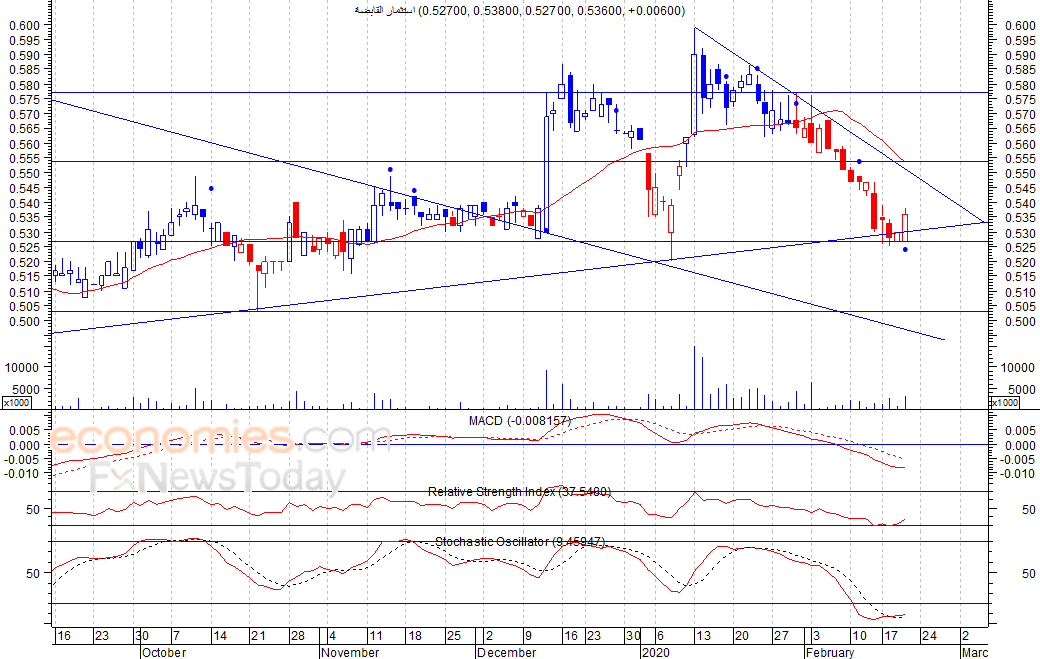
Task: Click the tallest volume bar in mid-January
Action: pyautogui.click(x=693, y=378)
